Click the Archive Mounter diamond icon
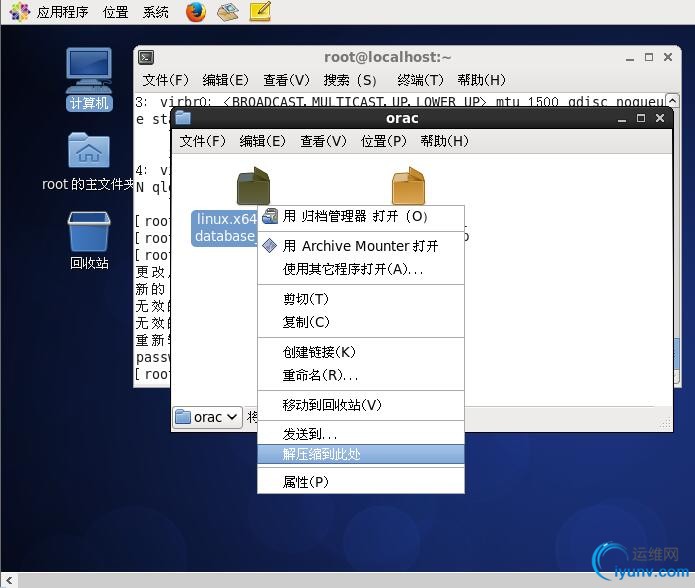This screenshot has width=695, height=588. point(269,245)
